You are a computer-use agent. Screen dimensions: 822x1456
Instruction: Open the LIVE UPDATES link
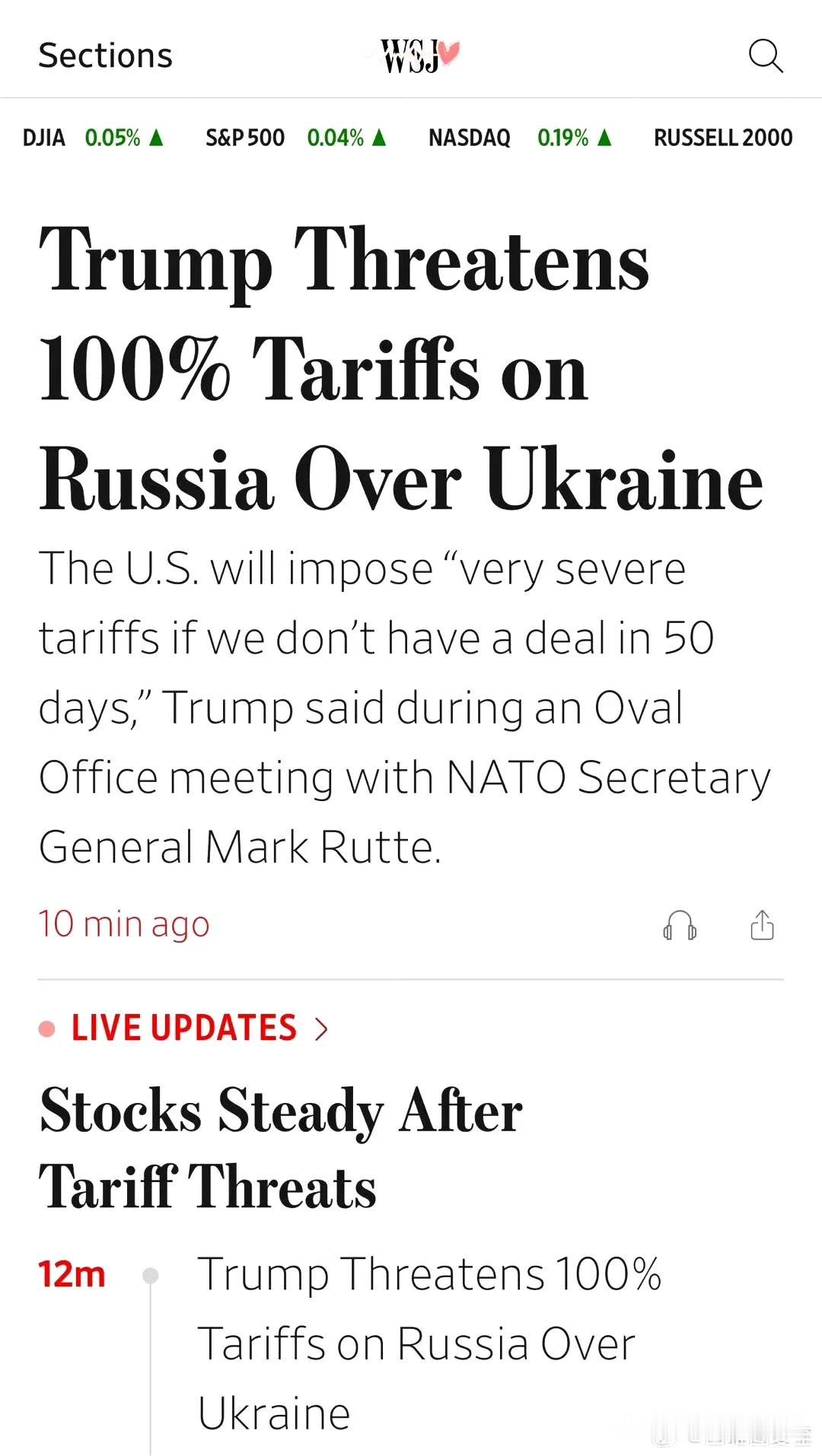pos(183,1028)
